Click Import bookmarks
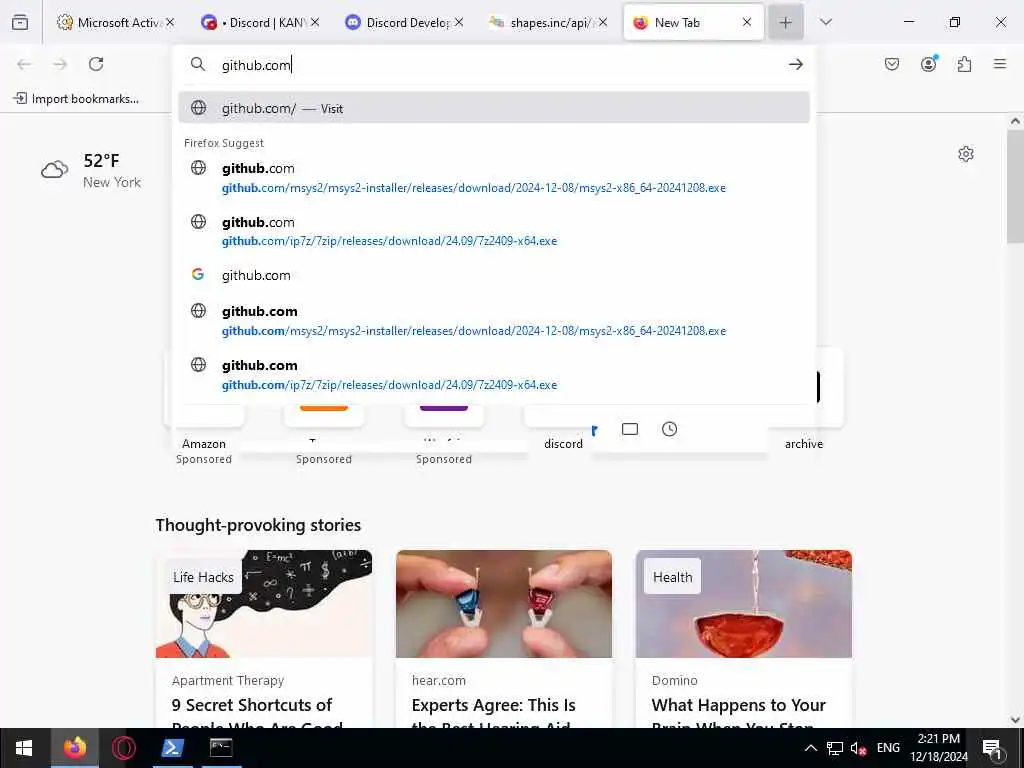This screenshot has width=1024, height=768. pos(76,99)
